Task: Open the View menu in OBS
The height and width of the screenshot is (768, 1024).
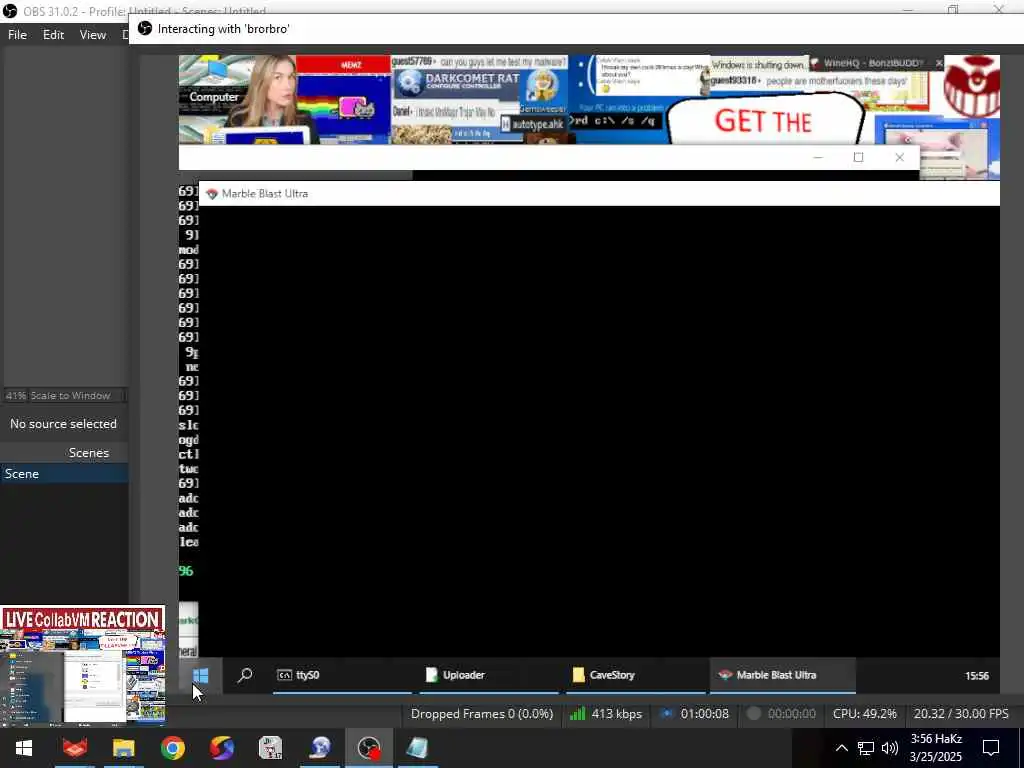Action: pyautogui.click(x=93, y=35)
